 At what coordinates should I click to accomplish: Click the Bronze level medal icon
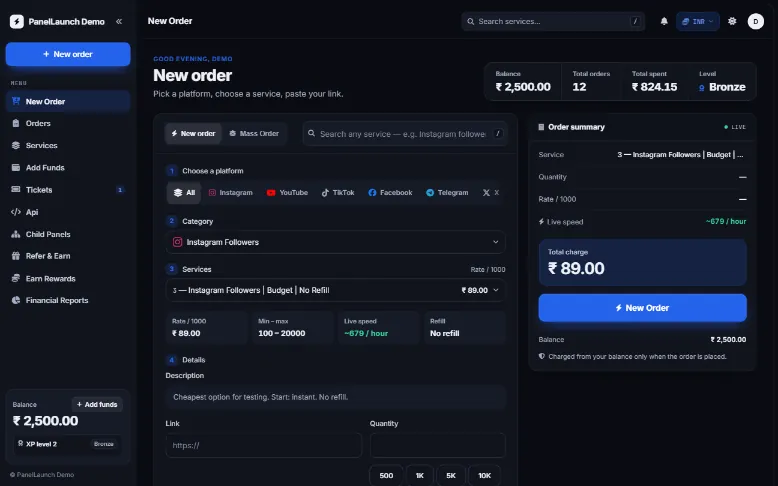(702, 88)
